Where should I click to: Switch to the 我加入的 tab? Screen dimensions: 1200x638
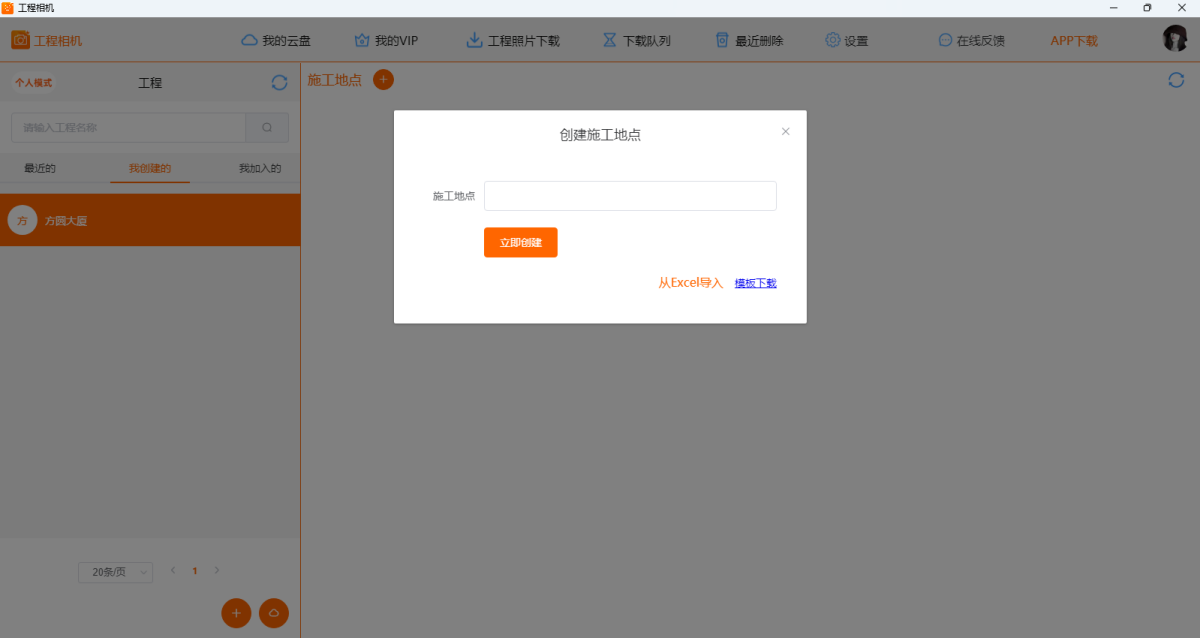point(259,168)
